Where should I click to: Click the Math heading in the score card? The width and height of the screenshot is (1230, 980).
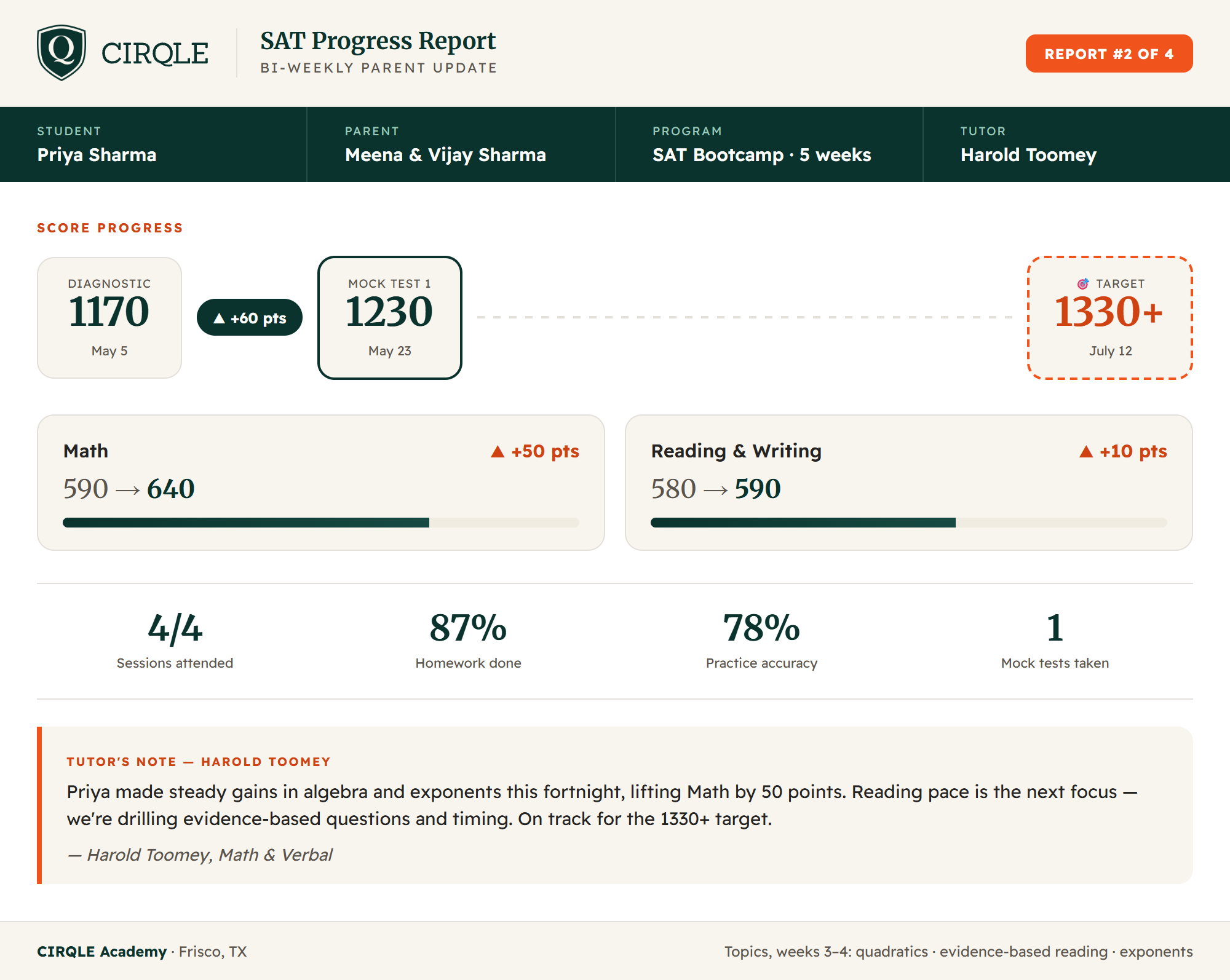(85, 451)
